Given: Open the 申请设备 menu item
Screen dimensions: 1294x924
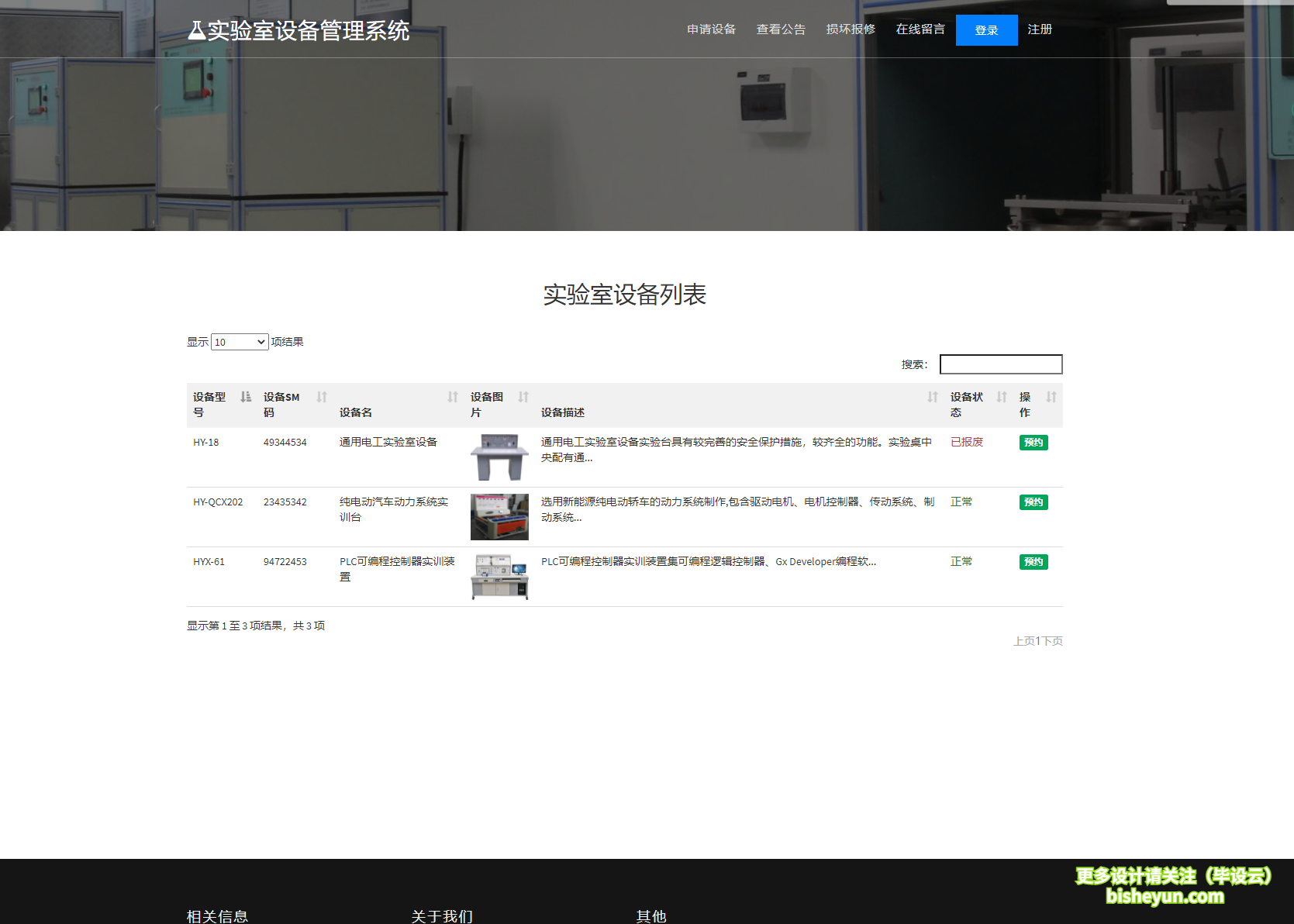Looking at the screenshot, I should tap(711, 29).
